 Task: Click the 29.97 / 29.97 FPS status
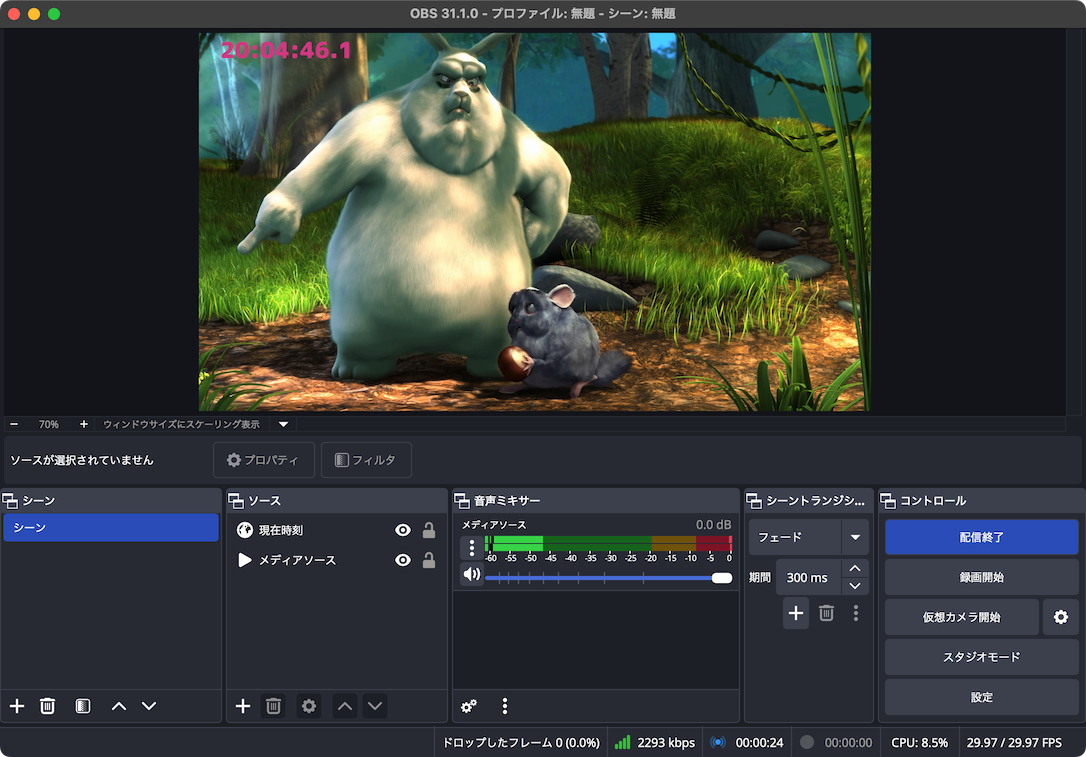(x=1014, y=742)
